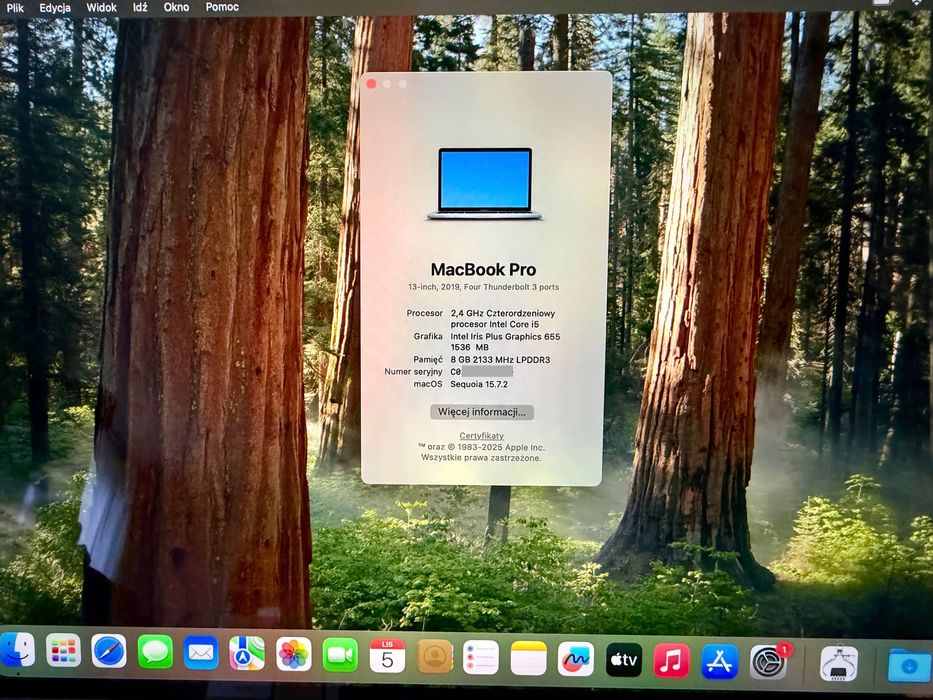Screen dimensions: 933x700
Task: Click the MacBook Pro laptop image
Action: point(484,184)
